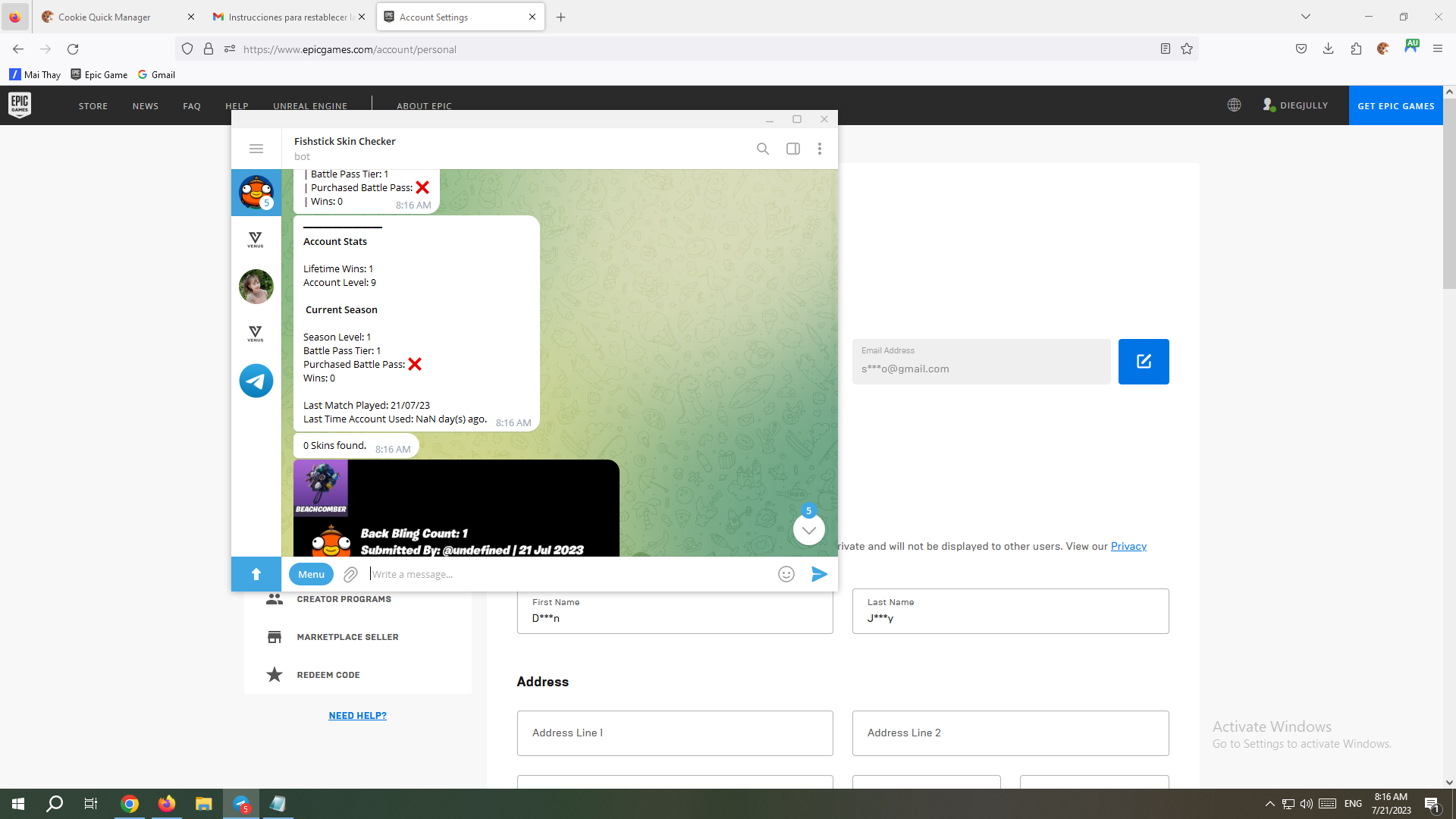Open emoji picker in message box
Image resolution: width=1456 pixels, height=819 pixels.
click(x=786, y=574)
